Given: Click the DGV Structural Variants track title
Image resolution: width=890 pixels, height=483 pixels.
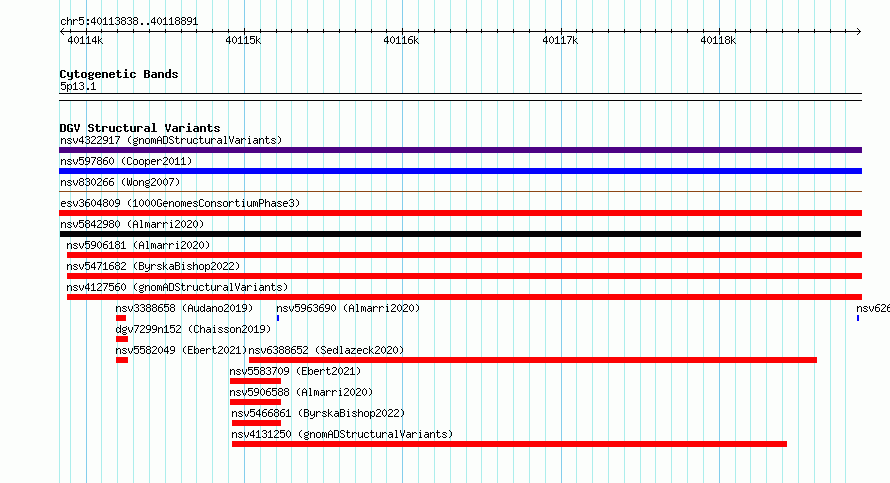Looking at the screenshot, I should pyautogui.click(x=140, y=128).
